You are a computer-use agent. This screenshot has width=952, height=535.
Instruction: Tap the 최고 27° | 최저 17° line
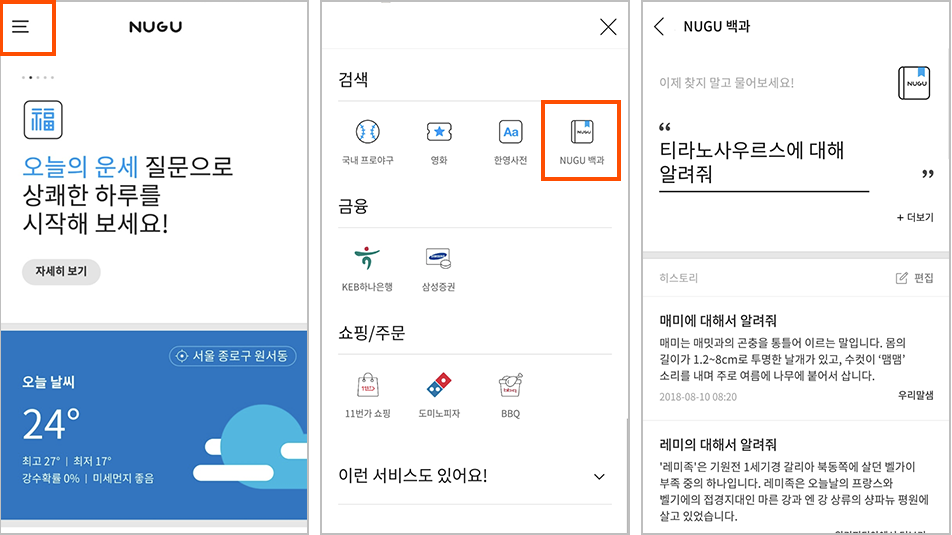pos(67,461)
